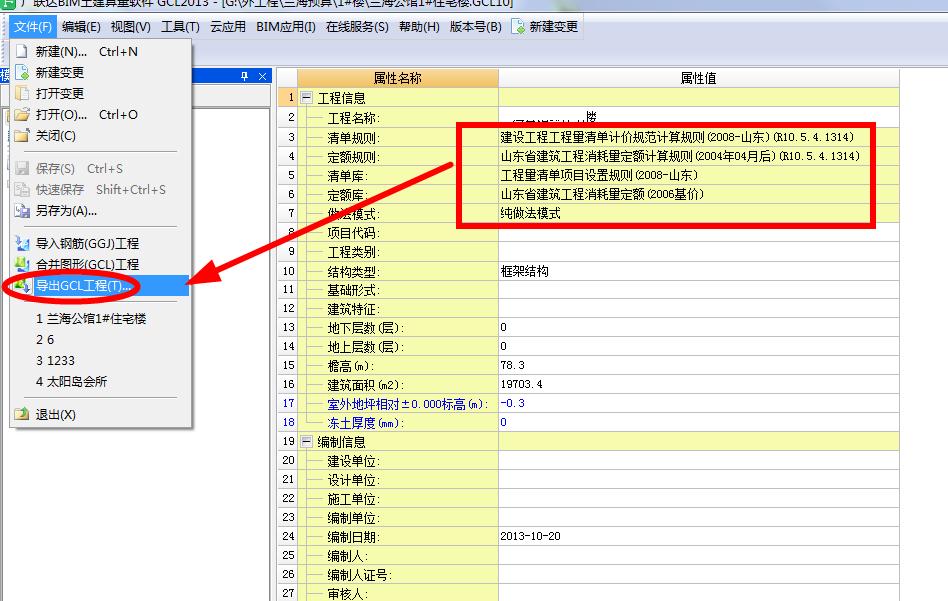
Task: Open the BIM应用(I) menu
Action: pyautogui.click(x=286, y=27)
